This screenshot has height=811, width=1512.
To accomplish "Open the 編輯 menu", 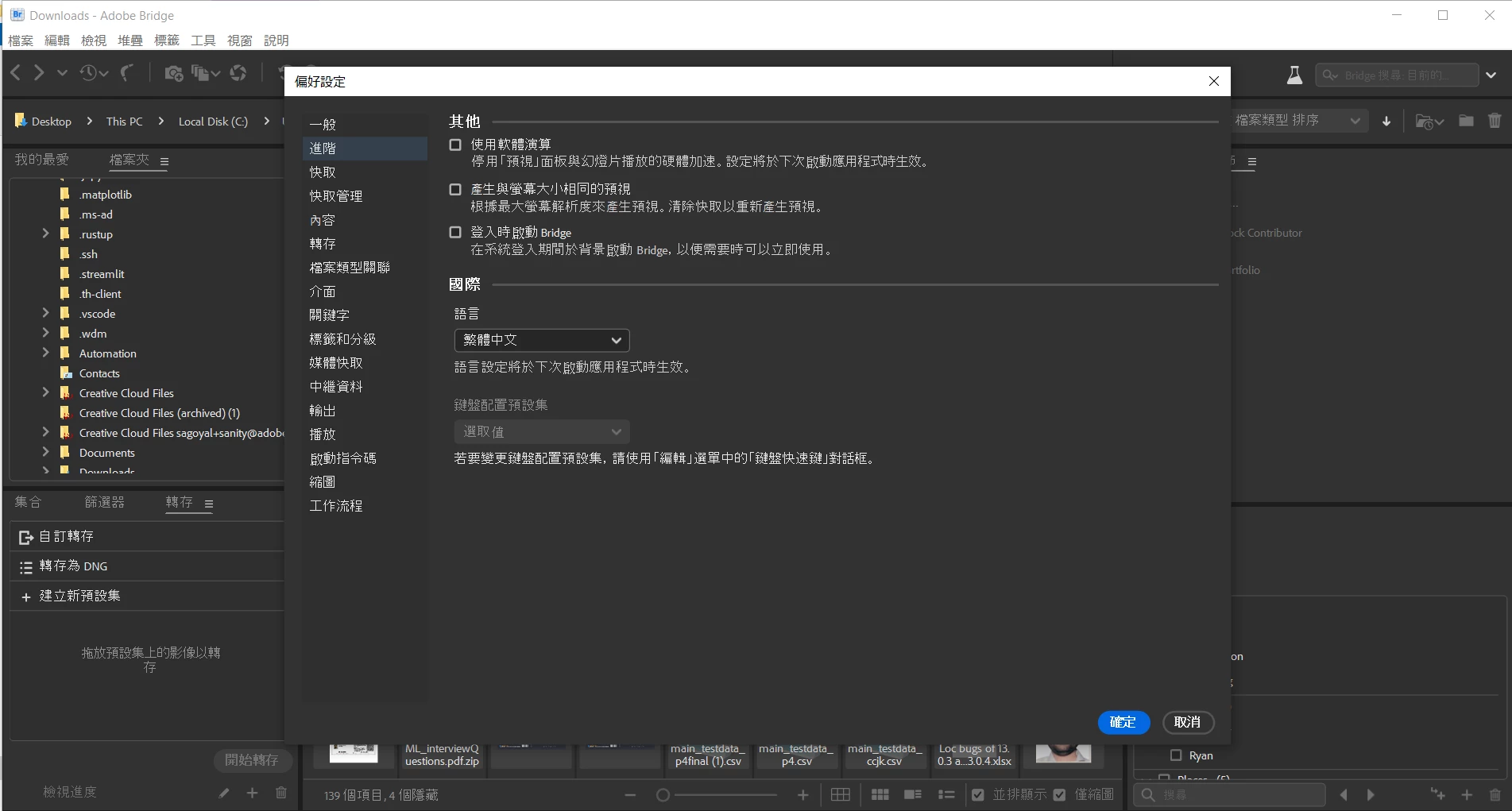I will click(x=57, y=41).
